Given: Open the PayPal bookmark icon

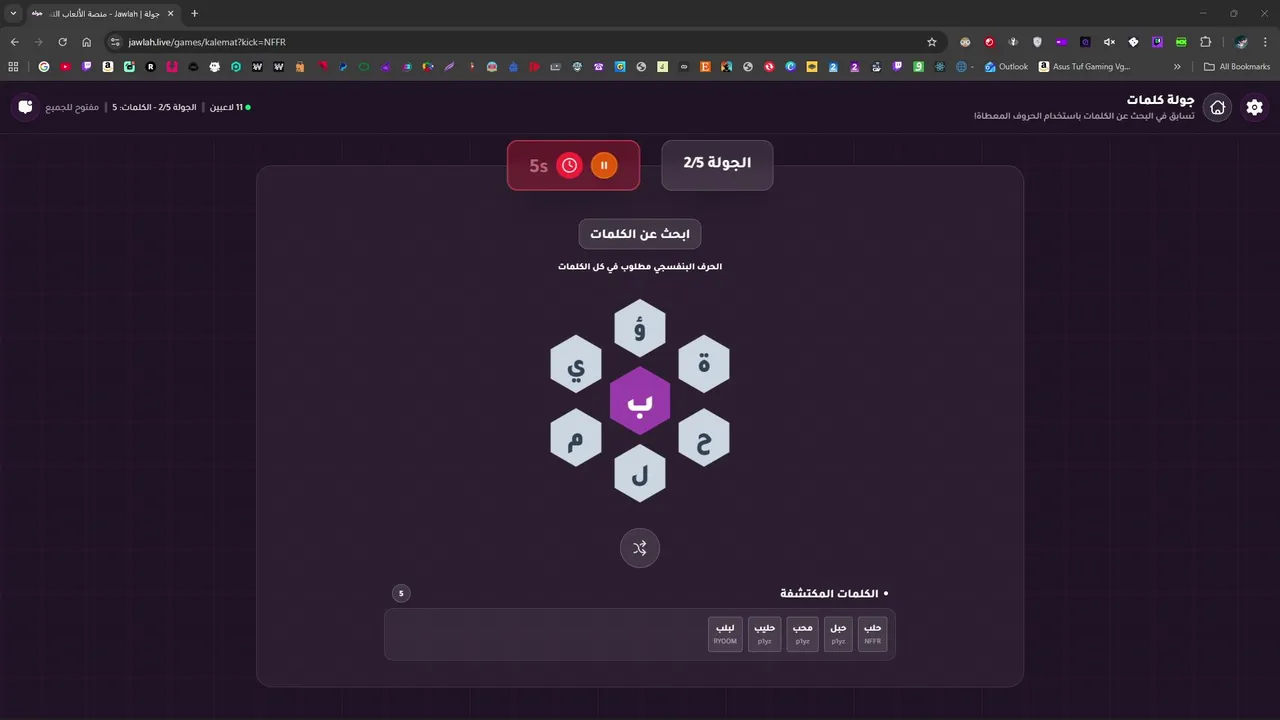Looking at the screenshot, I should [x=343, y=67].
